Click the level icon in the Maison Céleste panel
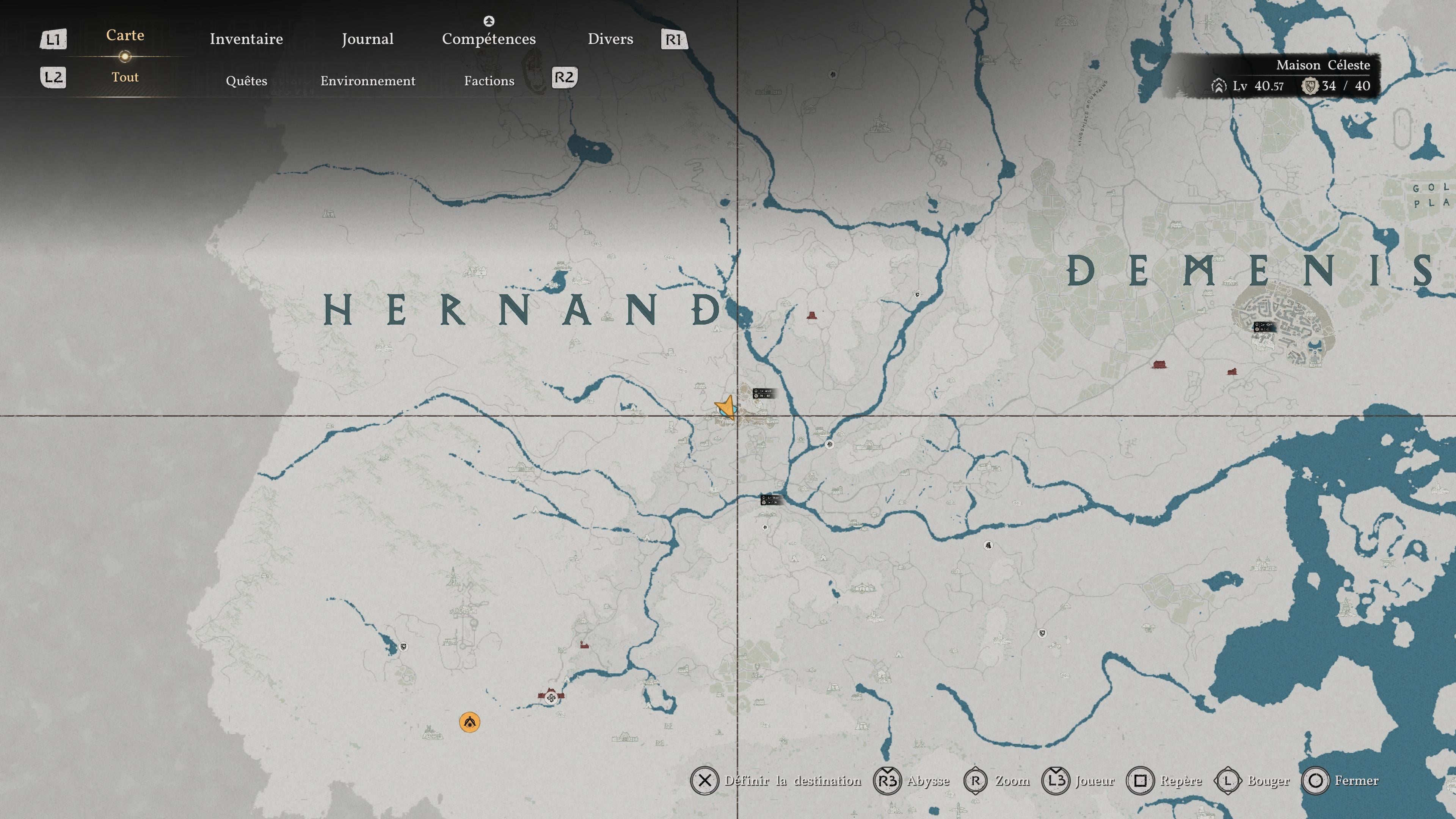Viewport: 1456px width, 819px height. click(1219, 86)
